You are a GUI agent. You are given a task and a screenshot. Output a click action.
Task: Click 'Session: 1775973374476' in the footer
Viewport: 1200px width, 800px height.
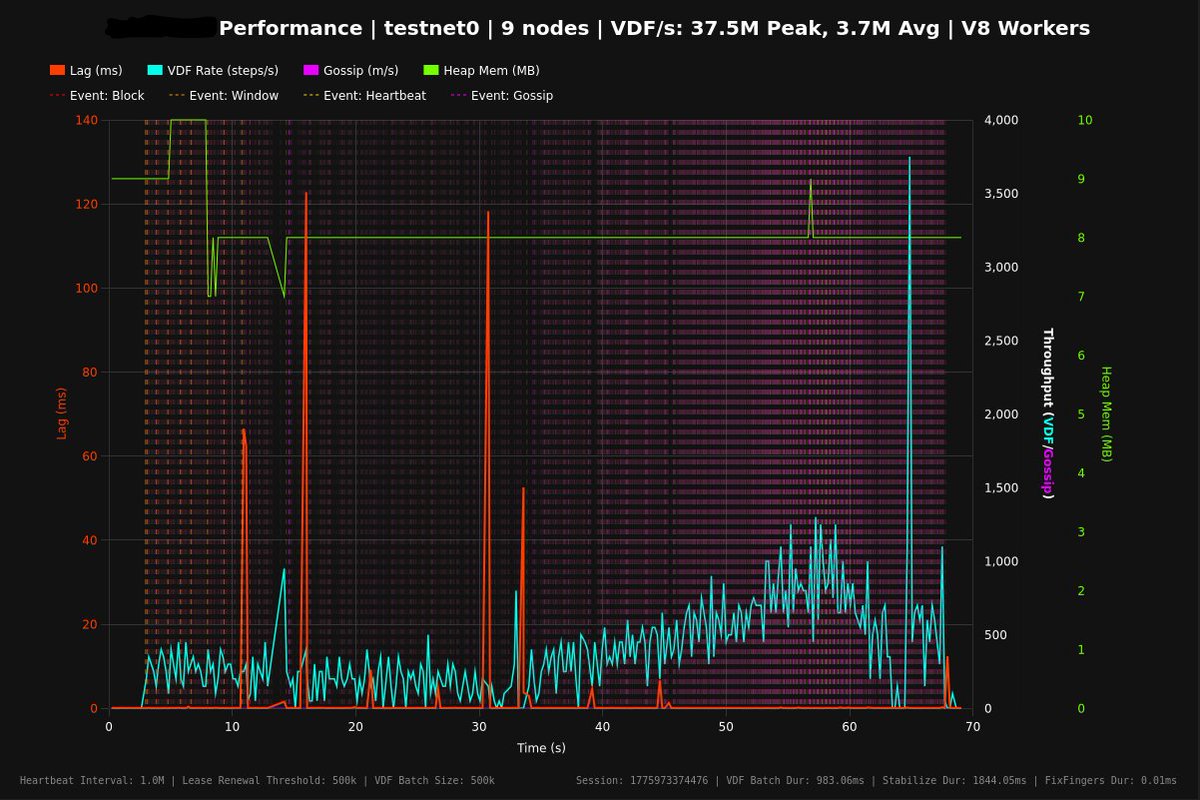point(642,780)
